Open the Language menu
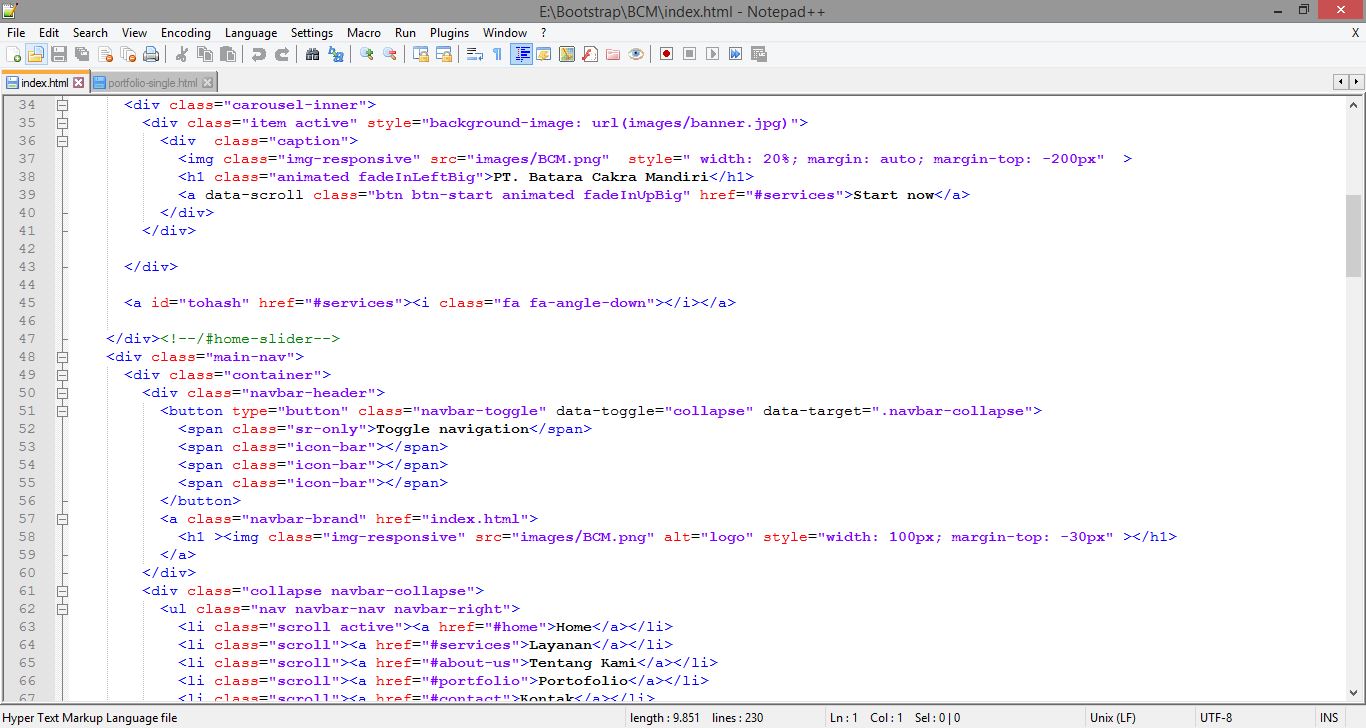Image resolution: width=1366 pixels, height=728 pixels. [251, 32]
